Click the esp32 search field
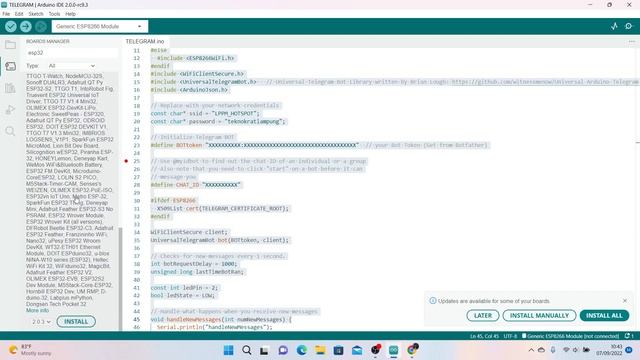Viewport: 640px width, 360px height. click(72, 53)
